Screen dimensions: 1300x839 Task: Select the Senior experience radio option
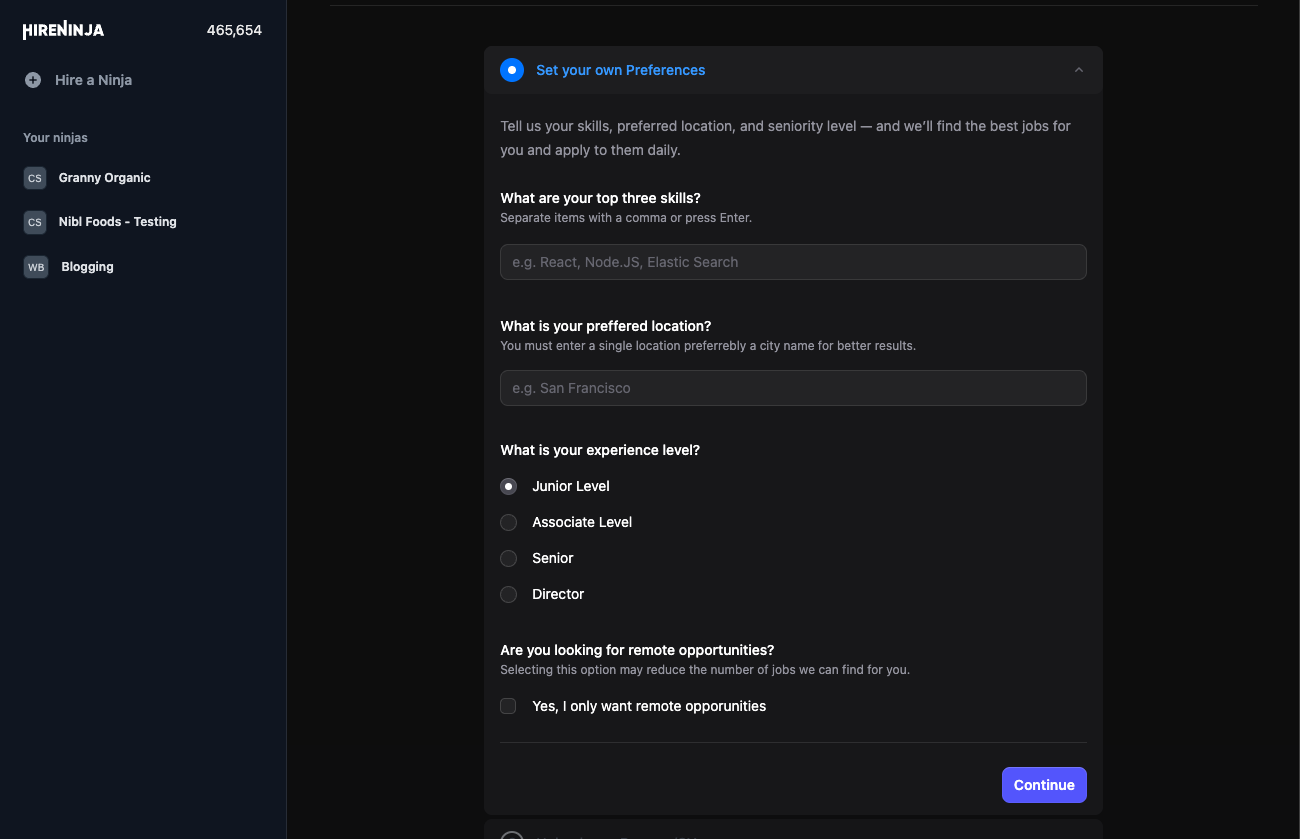coord(508,558)
